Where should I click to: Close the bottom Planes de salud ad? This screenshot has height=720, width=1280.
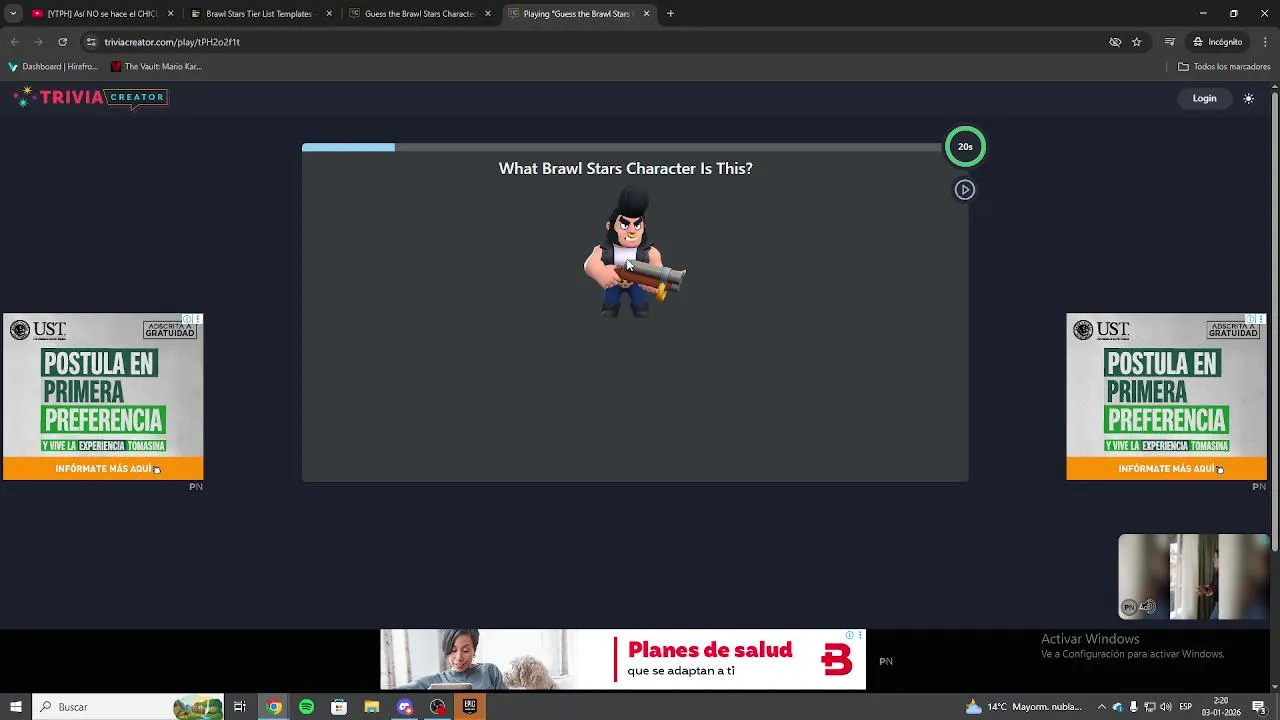coord(859,635)
